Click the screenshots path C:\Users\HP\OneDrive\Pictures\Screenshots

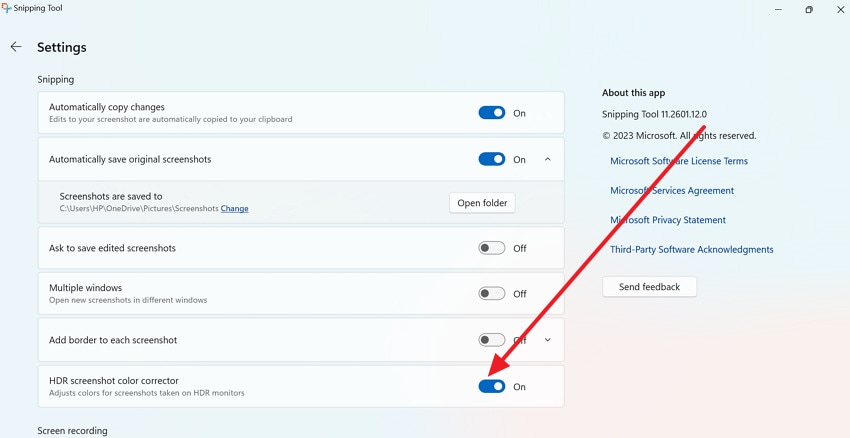click(139, 208)
